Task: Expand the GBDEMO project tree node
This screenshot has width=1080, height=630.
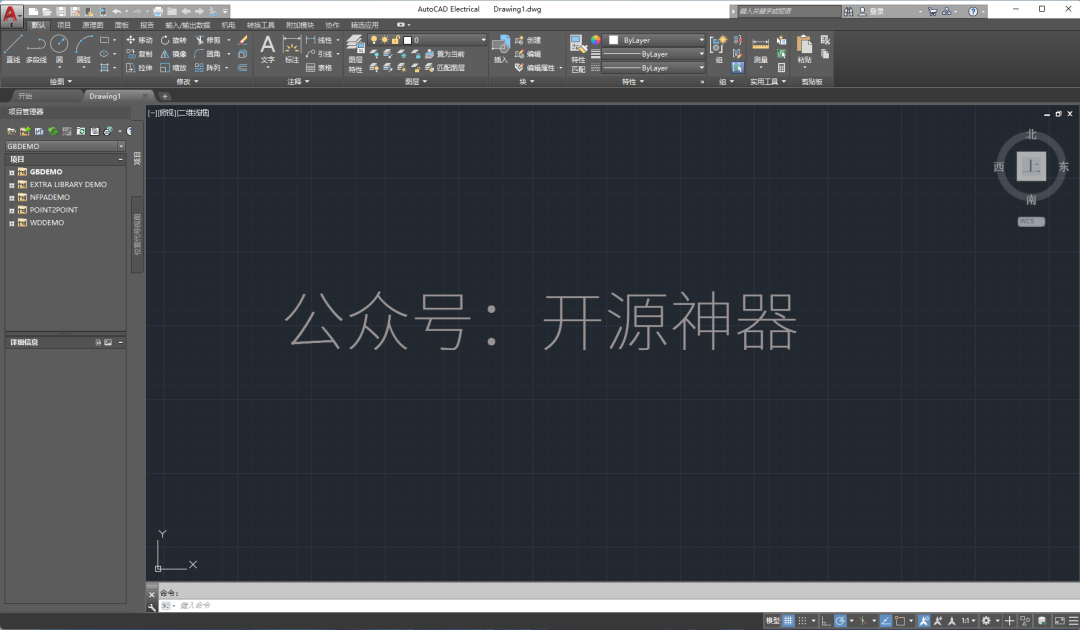Action: coord(12,172)
